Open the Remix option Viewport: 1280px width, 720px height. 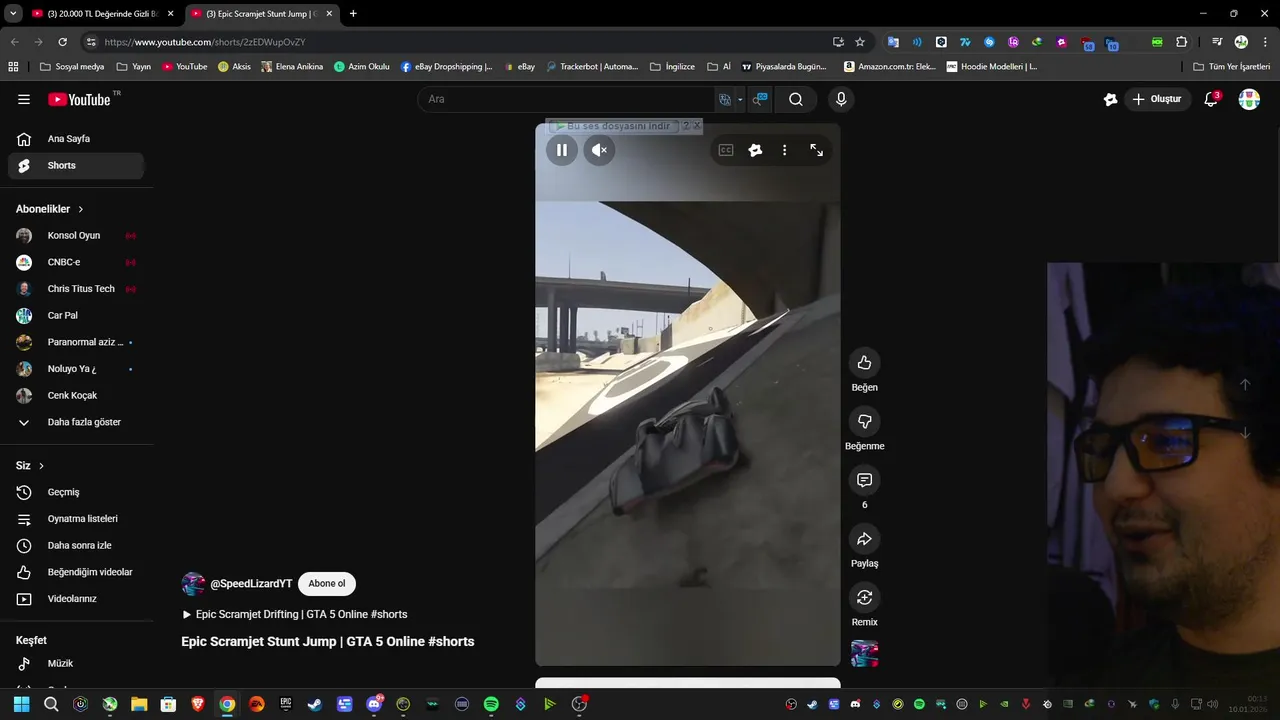[x=865, y=597]
